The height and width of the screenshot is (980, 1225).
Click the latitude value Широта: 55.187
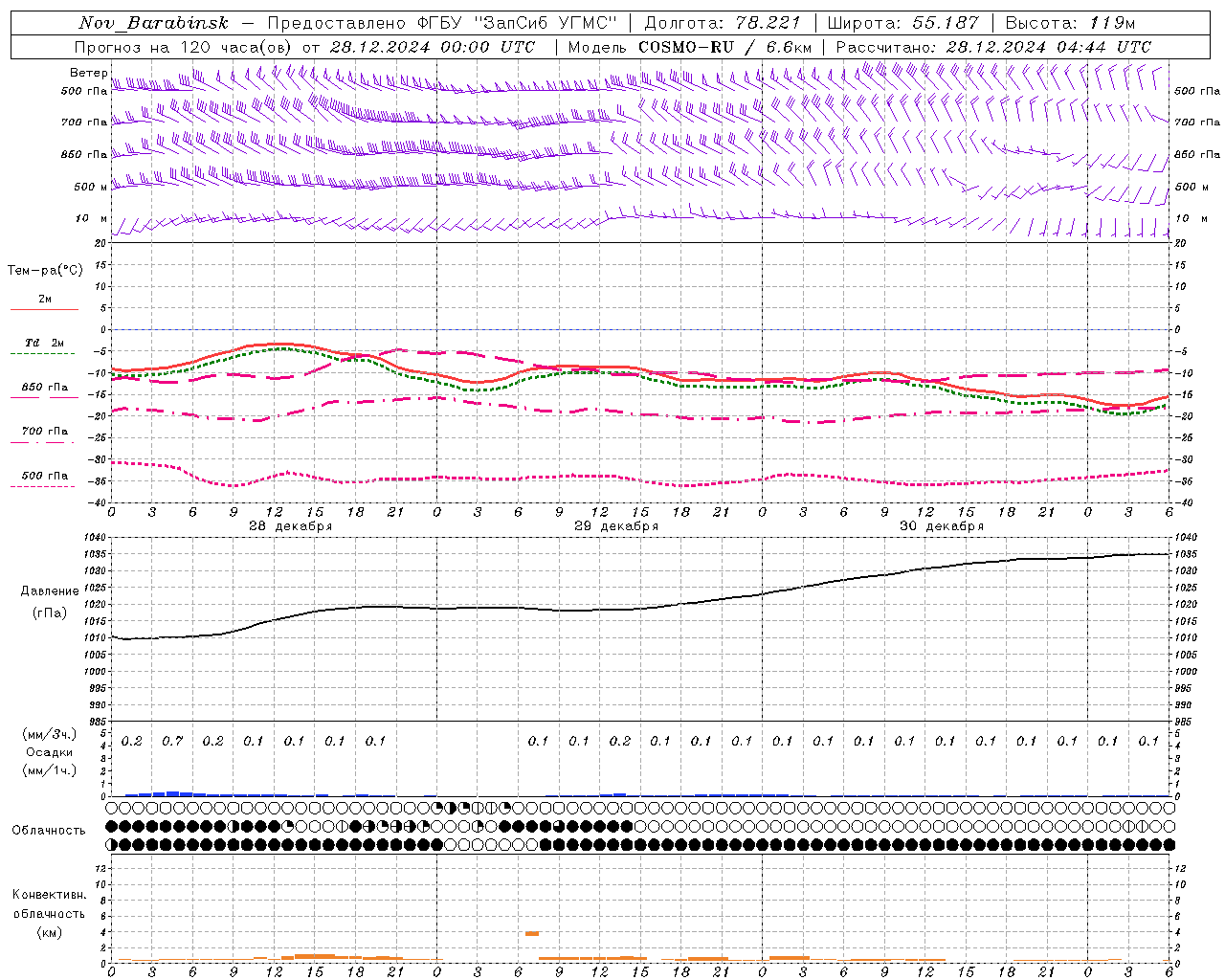pos(903,23)
